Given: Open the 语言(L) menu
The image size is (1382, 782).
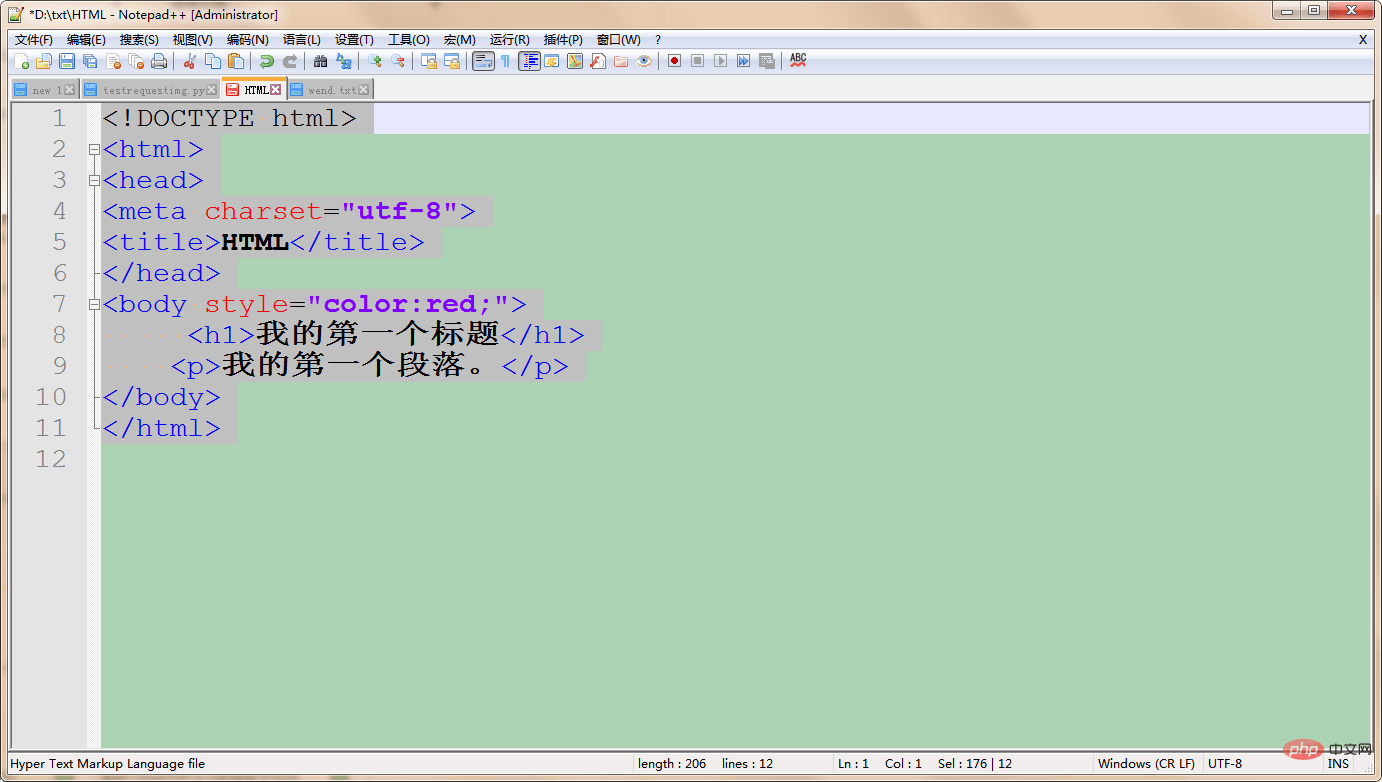Looking at the screenshot, I should 301,40.
